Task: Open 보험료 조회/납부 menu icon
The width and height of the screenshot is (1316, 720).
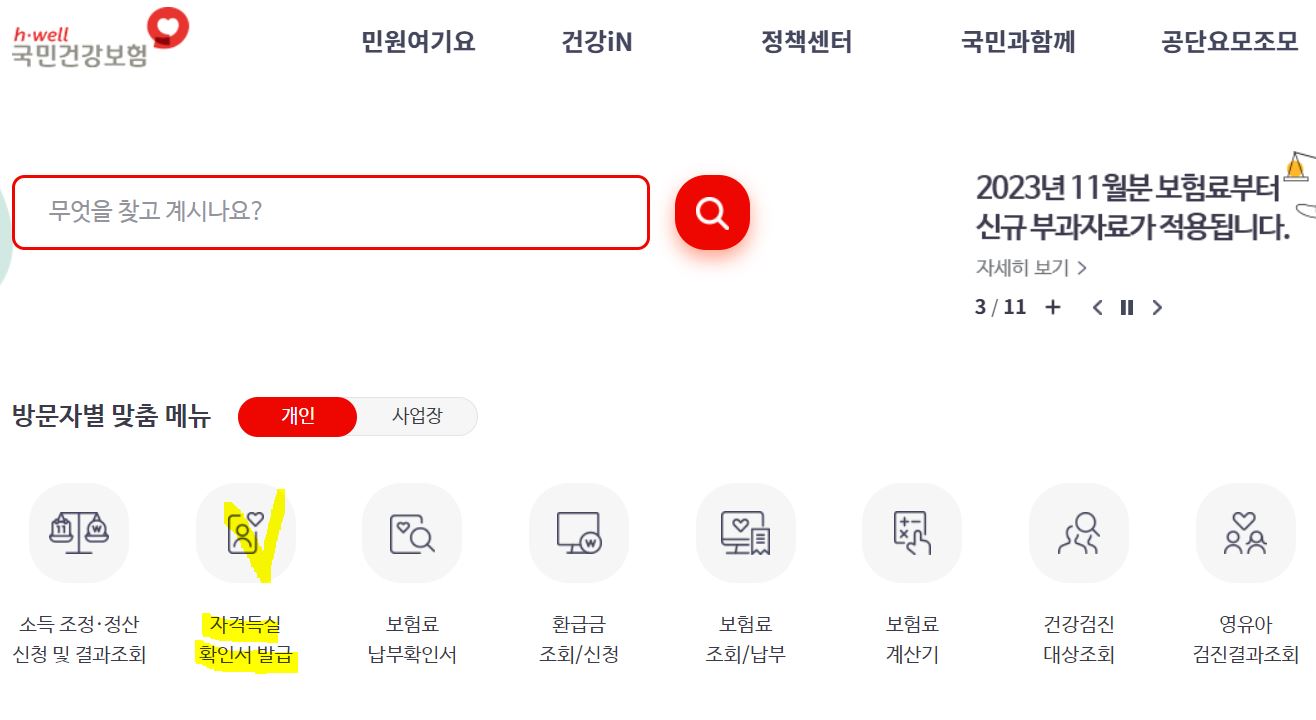Action: coord(745,532)
